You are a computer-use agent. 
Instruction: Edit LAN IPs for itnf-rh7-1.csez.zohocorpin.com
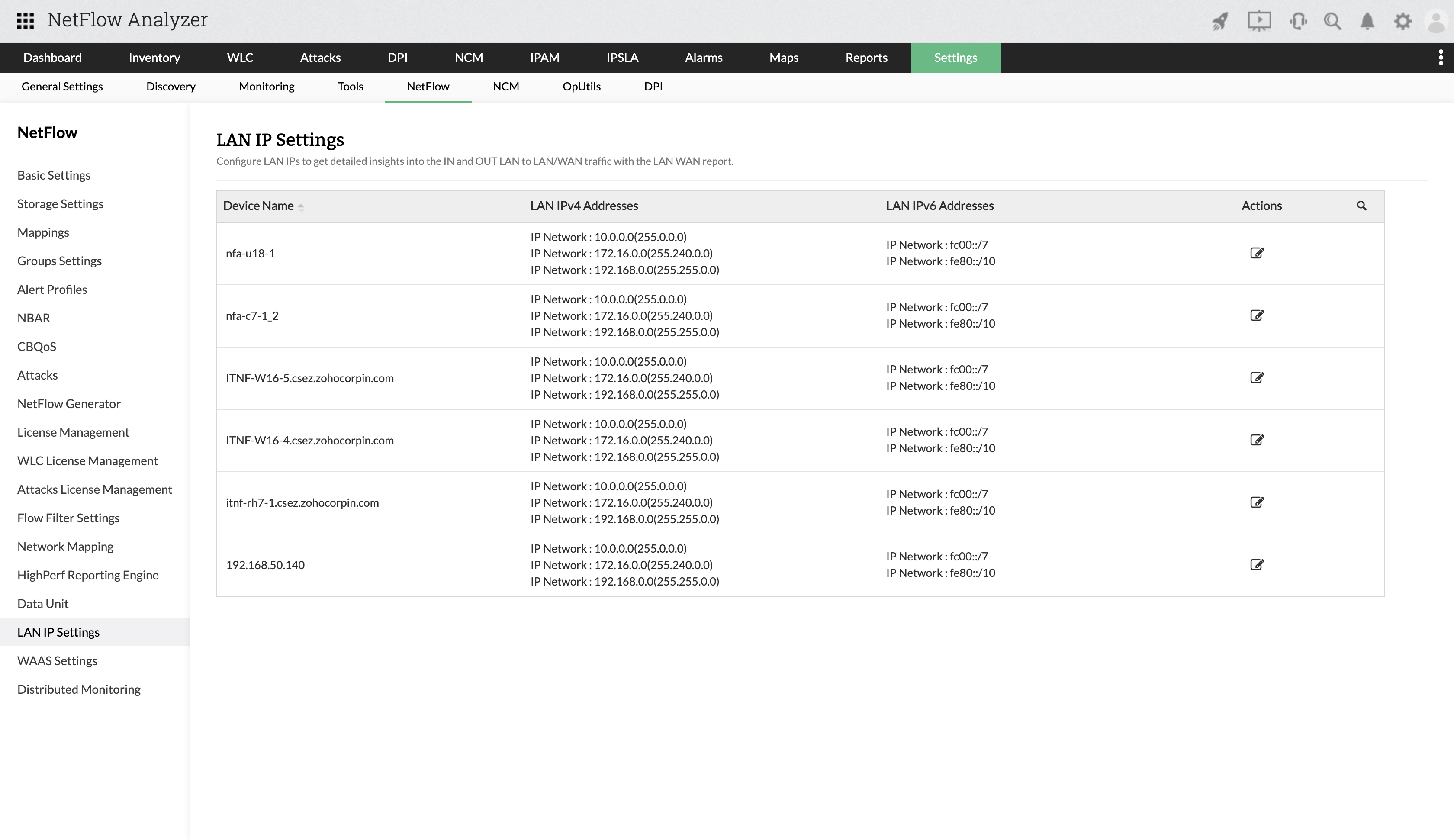[1258, 502]
